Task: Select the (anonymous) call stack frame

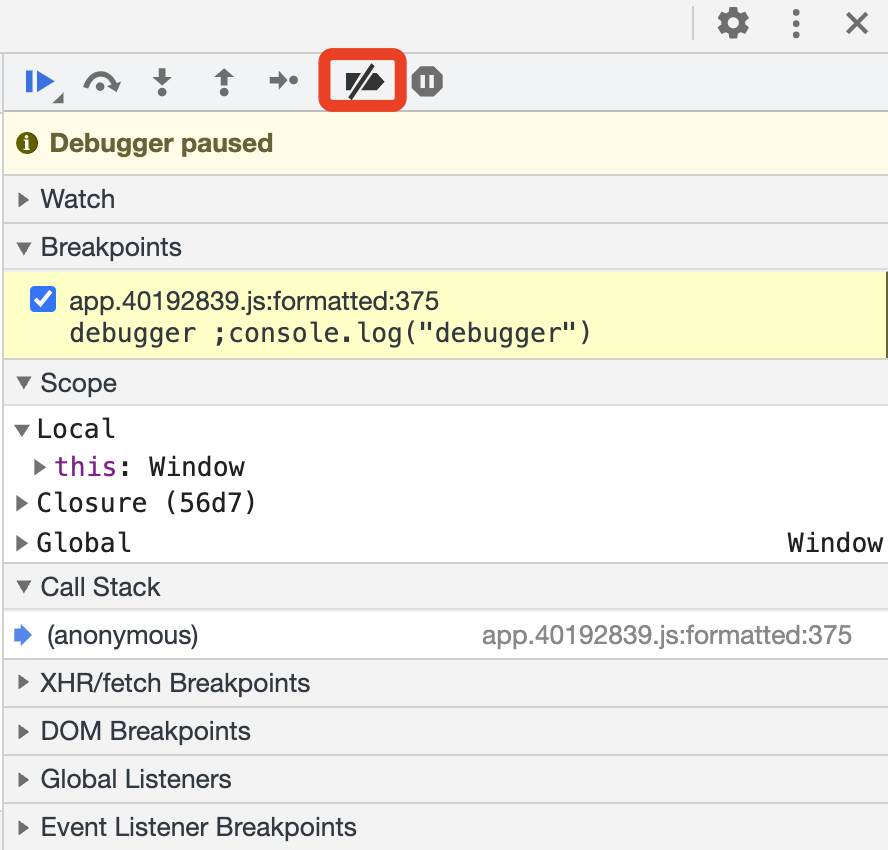Action: coord(122,635)
